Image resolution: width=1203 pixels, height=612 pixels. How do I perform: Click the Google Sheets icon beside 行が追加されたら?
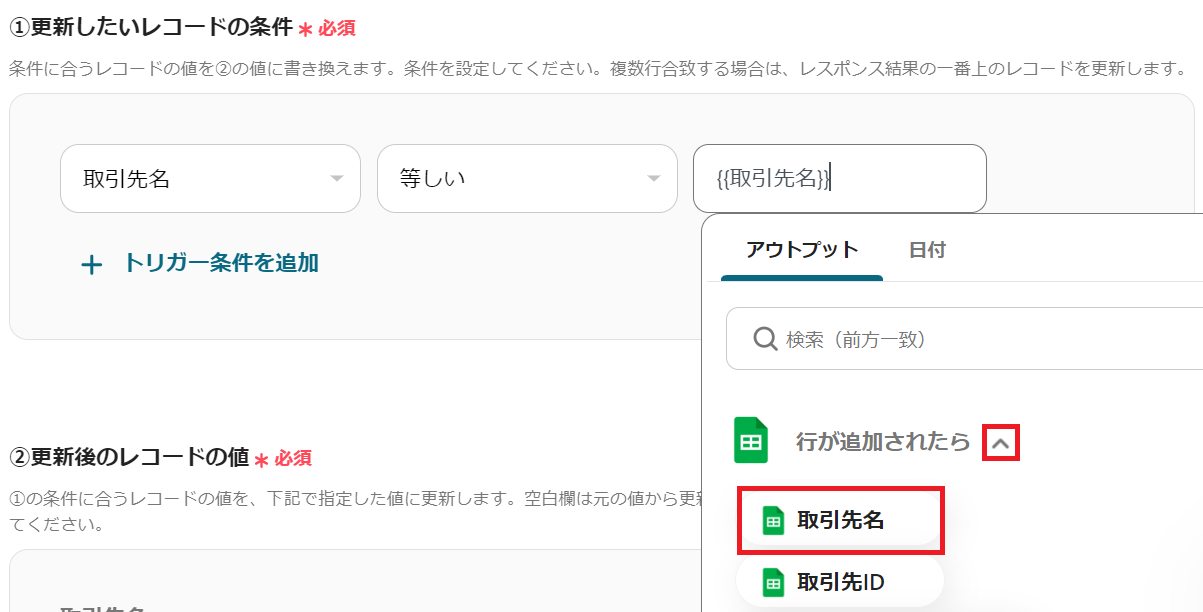point(751,440)
